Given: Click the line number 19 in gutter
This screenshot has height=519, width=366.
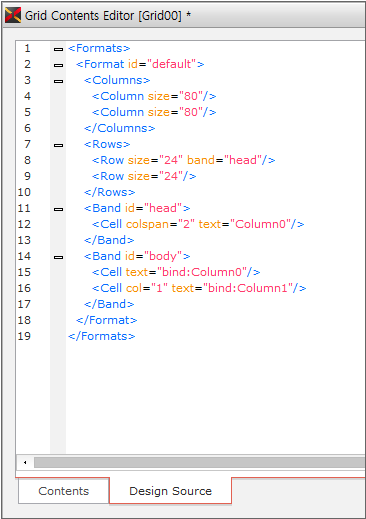Looking at the screenshot, I should point(24,336).
